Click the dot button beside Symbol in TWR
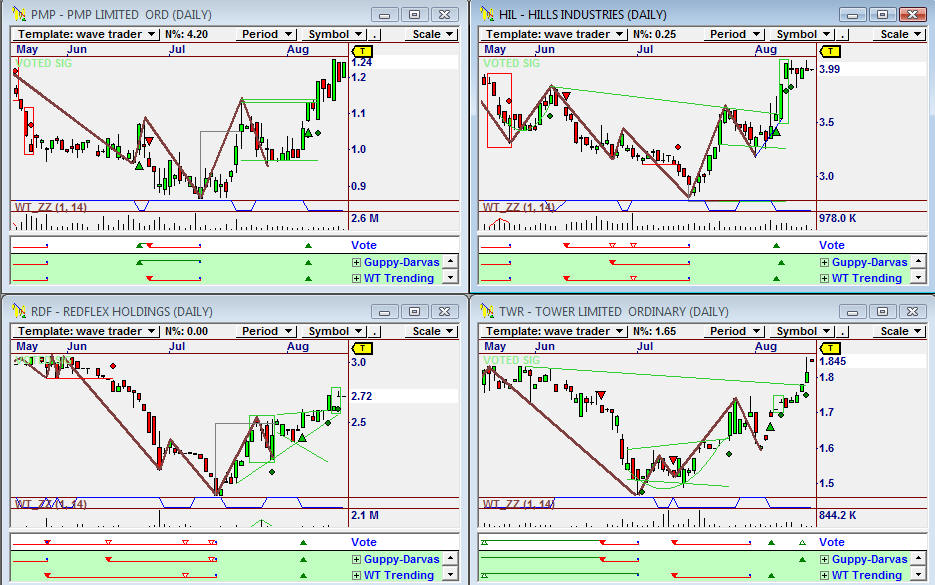935x585 pixels. pos(843,331)
